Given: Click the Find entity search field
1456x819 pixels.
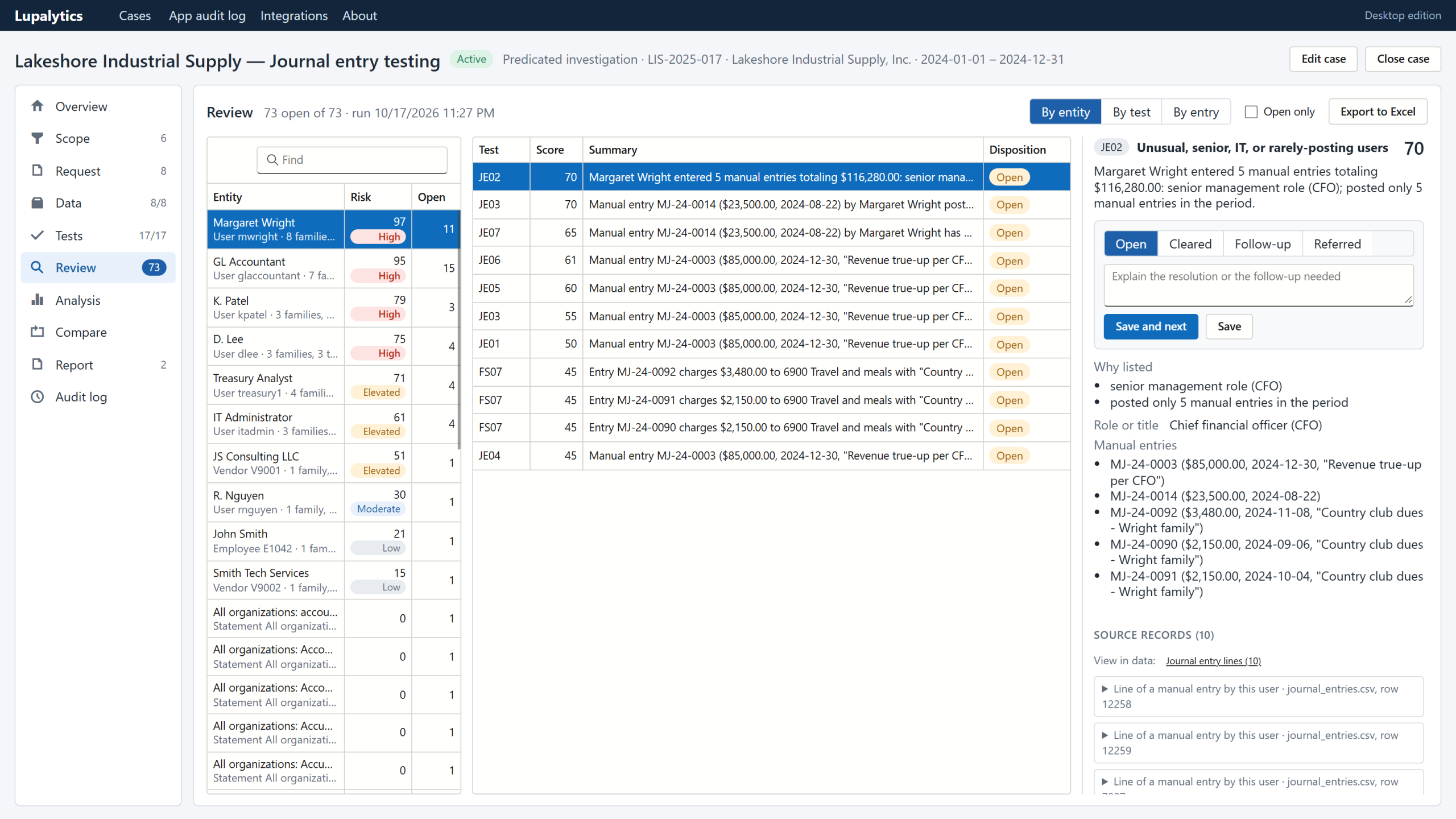Looking at the screenshot, I should [x=352, y=160].
